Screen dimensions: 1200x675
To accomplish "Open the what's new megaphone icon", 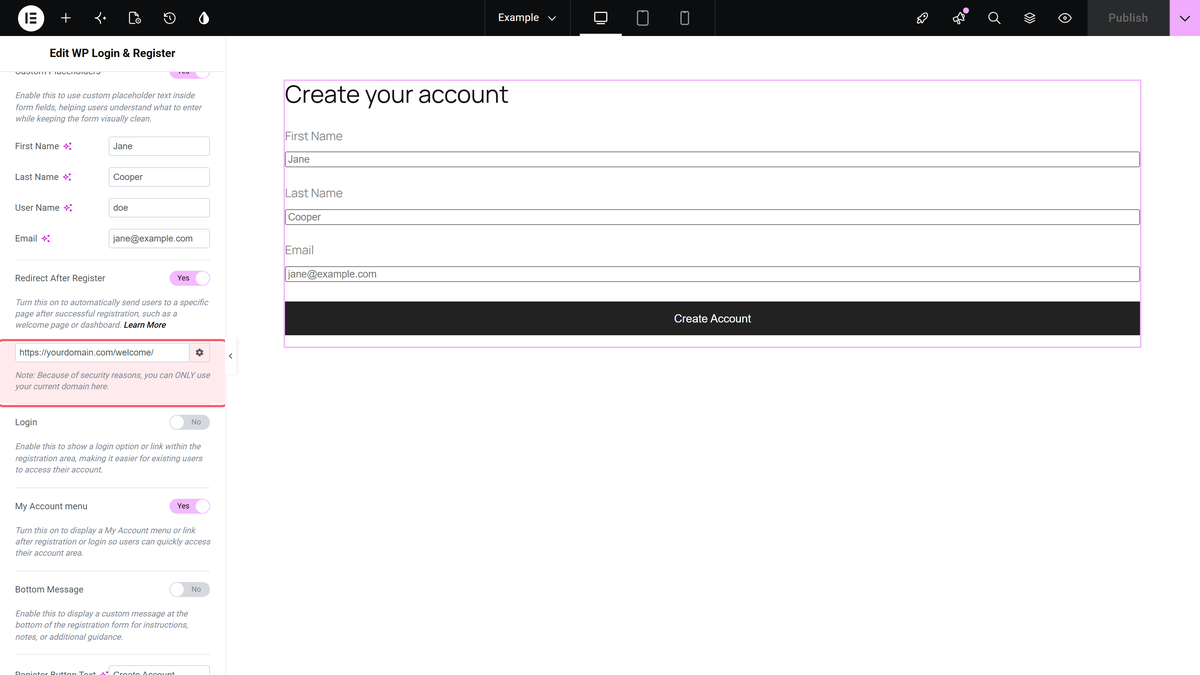I will tap(959, 18).
